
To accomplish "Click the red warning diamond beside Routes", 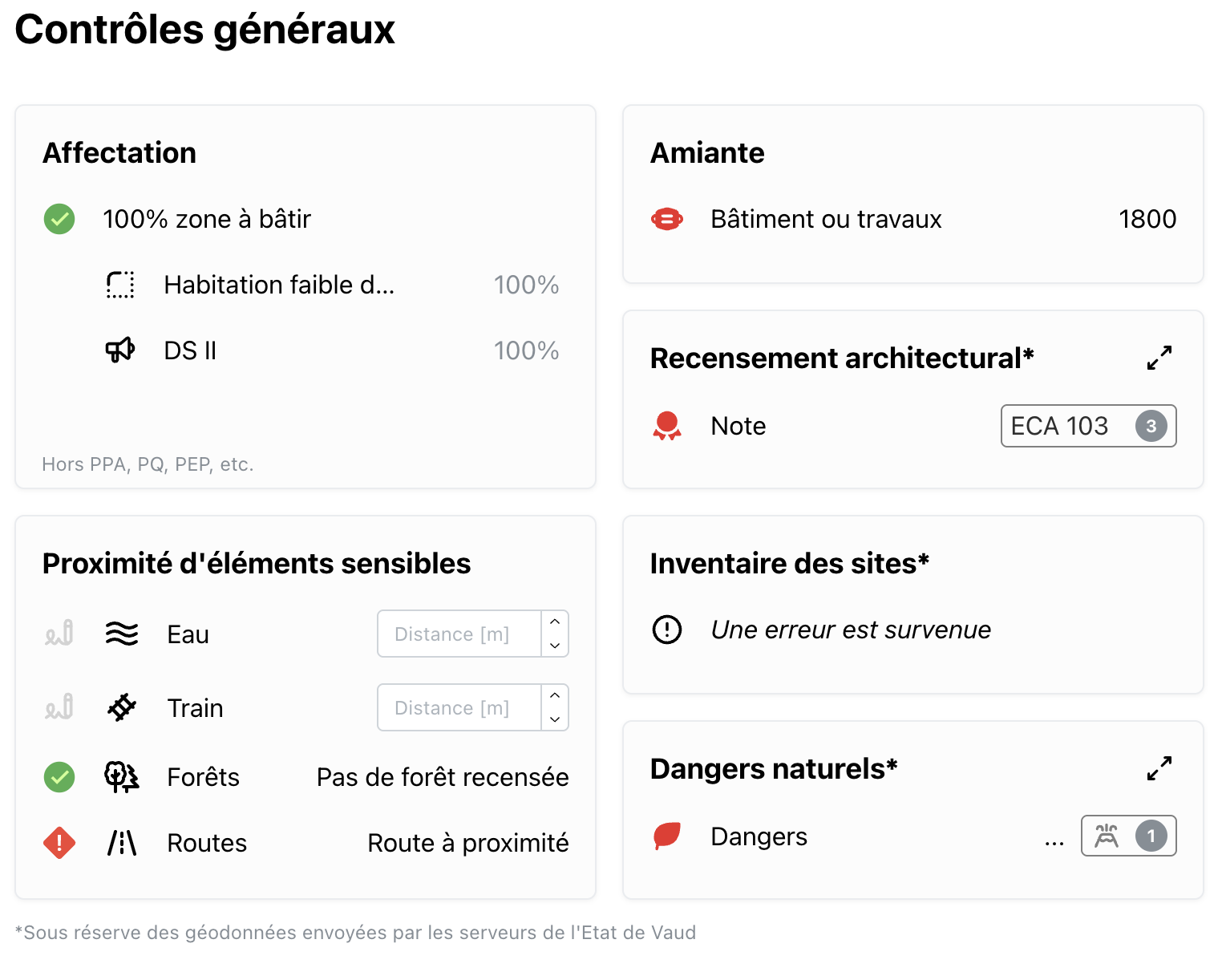I will tap(59, 843).
